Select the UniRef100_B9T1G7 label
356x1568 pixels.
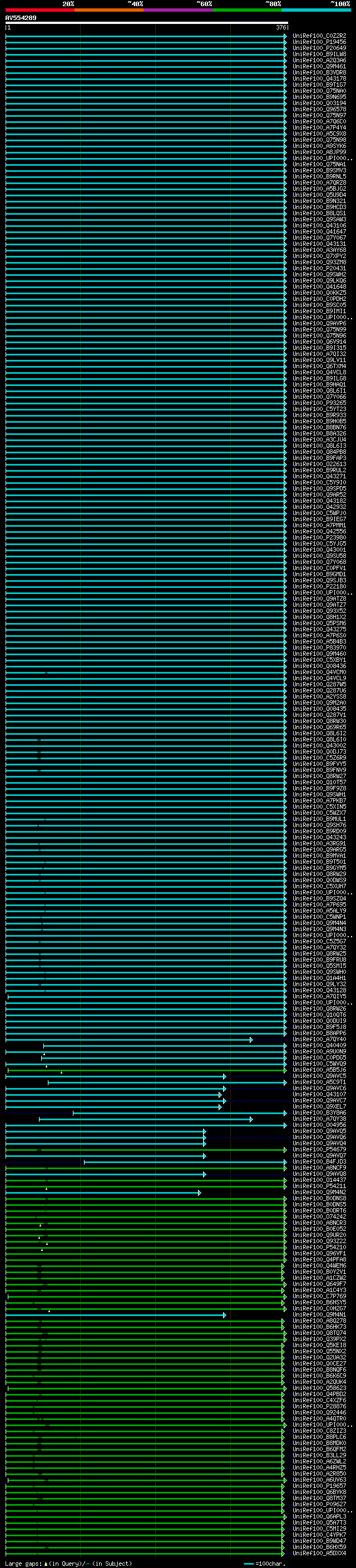click(x=319, y=85)
